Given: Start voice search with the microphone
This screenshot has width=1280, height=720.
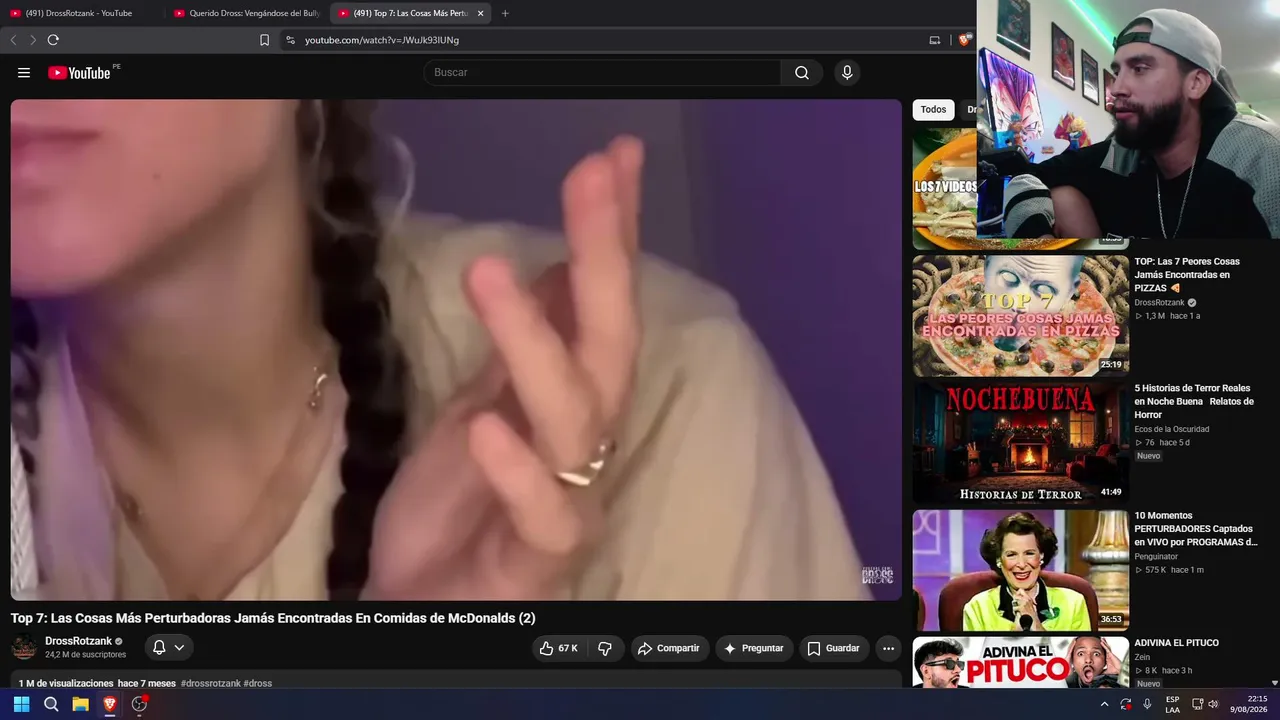Looking at the screenshot, I should click(x=847, y=73).
